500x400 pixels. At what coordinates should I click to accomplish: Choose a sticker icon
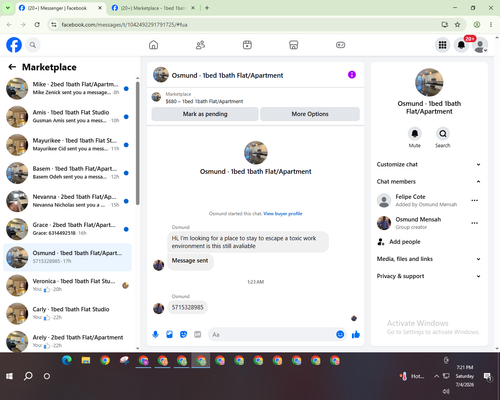[183, 334]
